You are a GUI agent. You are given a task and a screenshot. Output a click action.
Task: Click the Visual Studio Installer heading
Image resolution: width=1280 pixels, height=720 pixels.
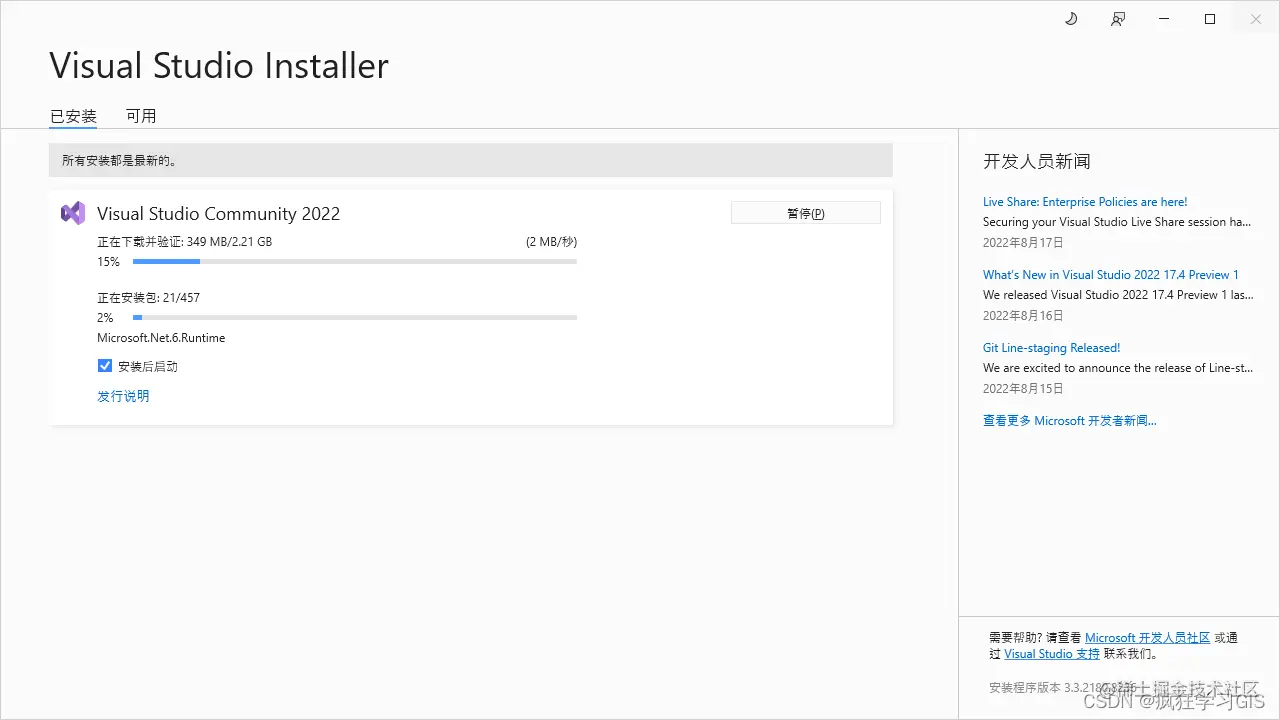(219, 66)
